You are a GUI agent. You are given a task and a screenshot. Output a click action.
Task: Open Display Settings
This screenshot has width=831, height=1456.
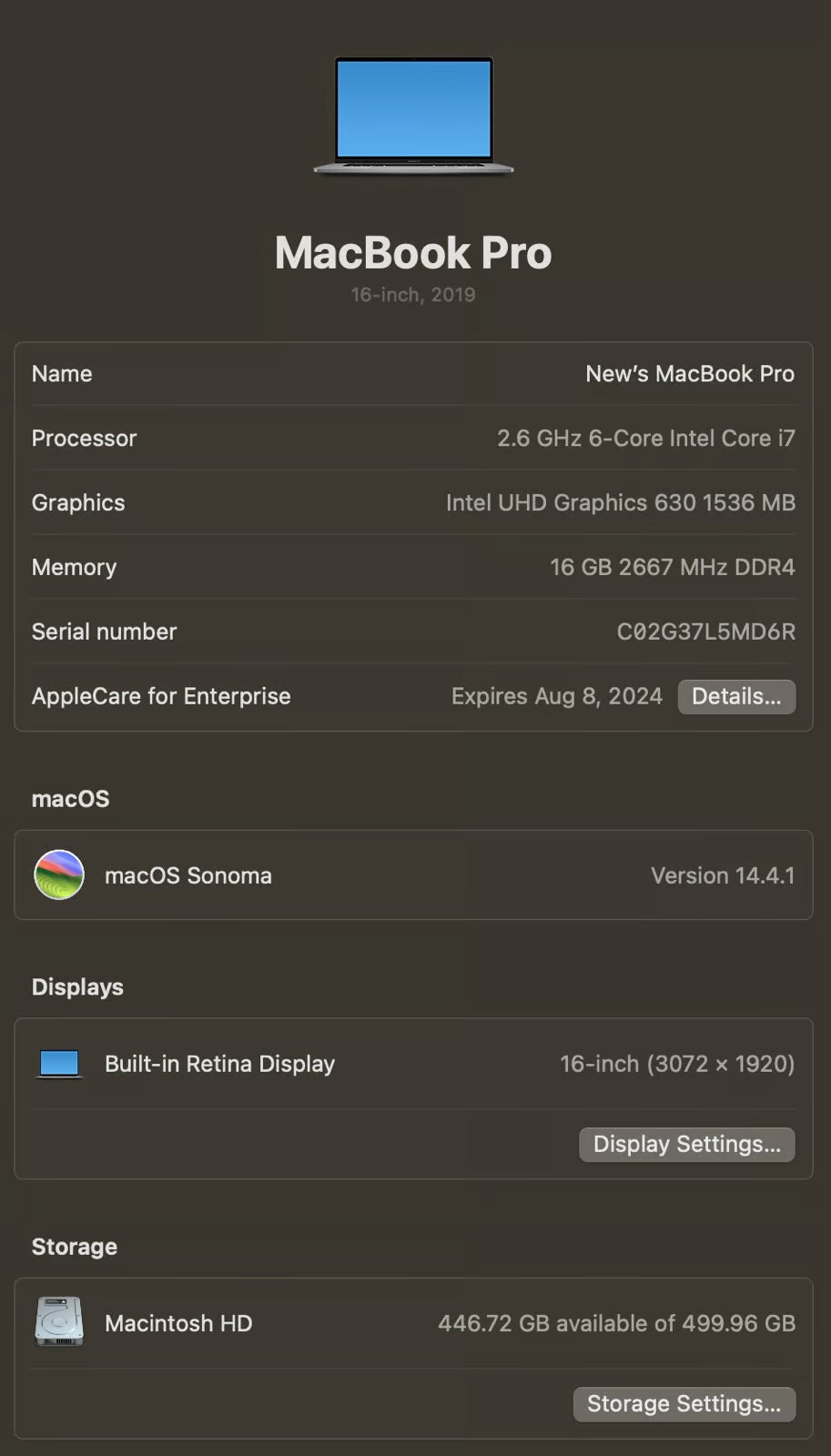point(687,1144)
